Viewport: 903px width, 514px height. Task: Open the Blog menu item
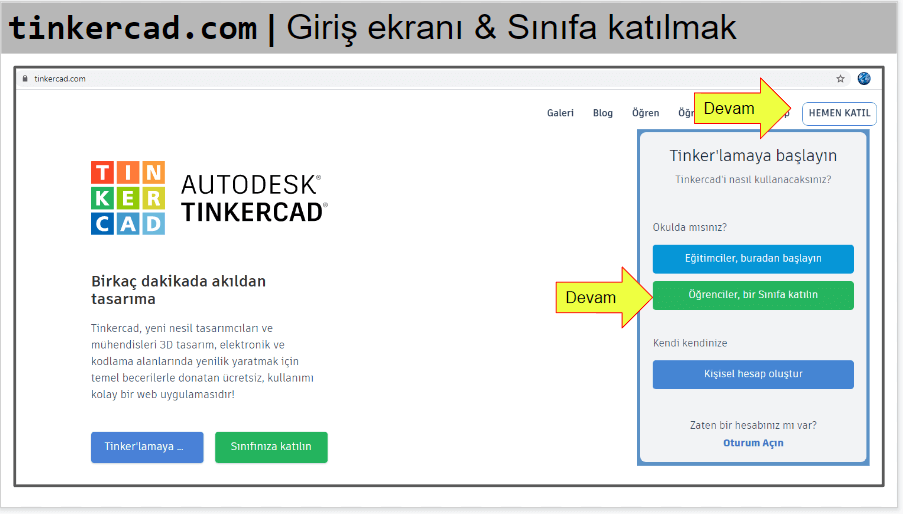coord(603,113)
